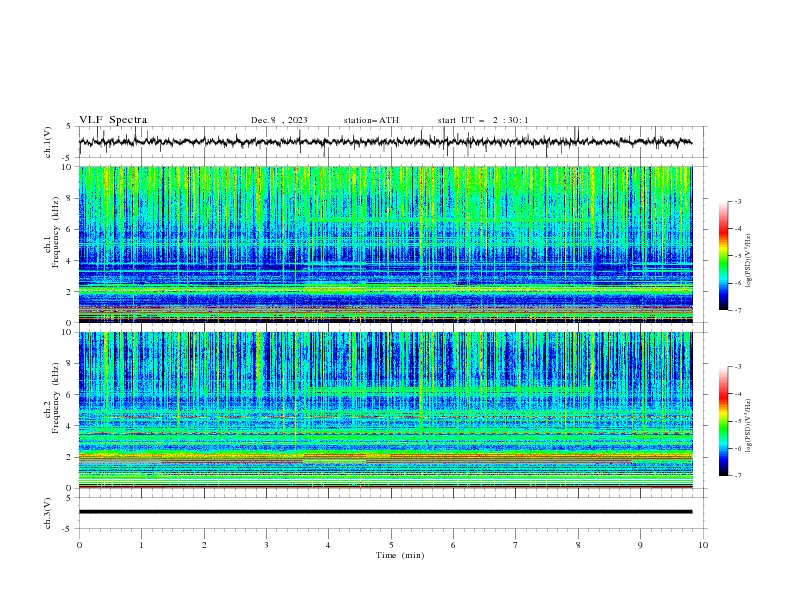The height and width of the screenshot is (612, 792).
Task: Click the '-7' label on ch.2 colorbar
Action: tap(737, 476)
